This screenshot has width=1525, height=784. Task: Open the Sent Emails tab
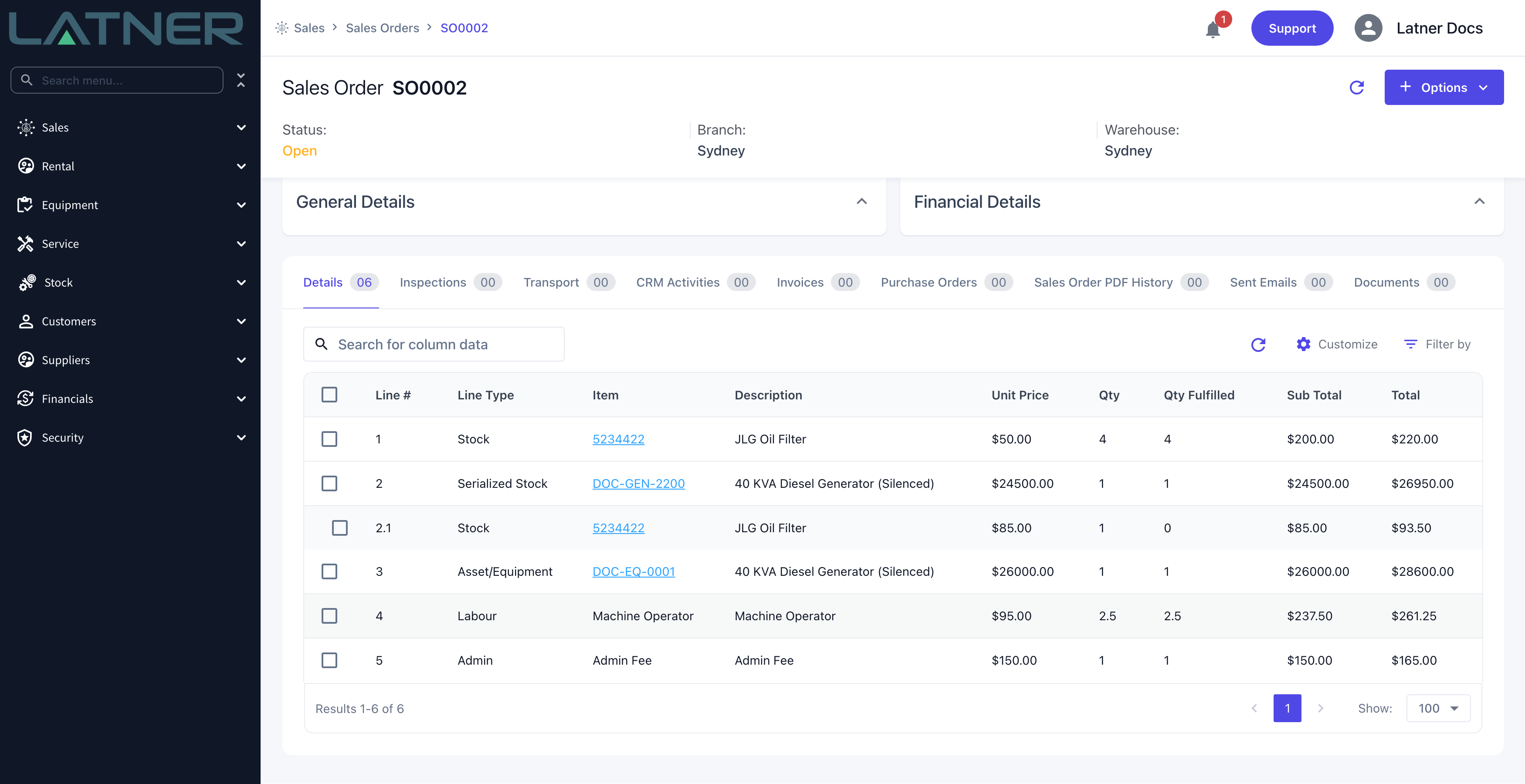coord(1281,282)
